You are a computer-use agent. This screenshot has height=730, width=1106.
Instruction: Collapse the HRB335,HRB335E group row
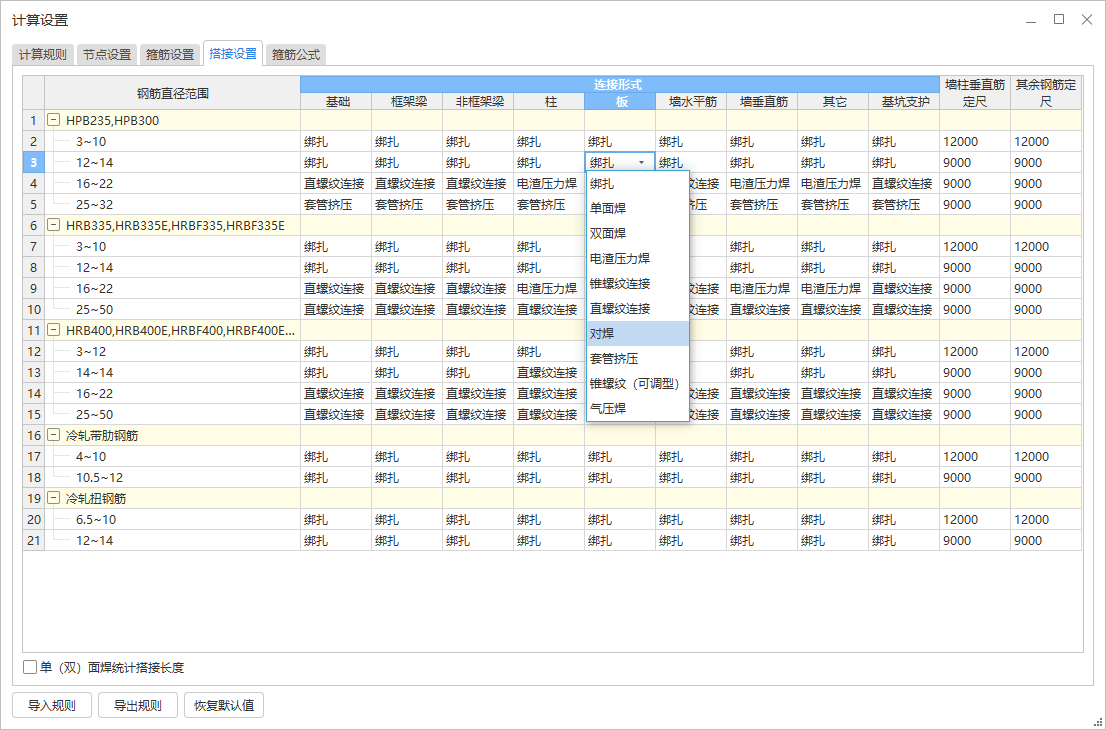point(55,225)
